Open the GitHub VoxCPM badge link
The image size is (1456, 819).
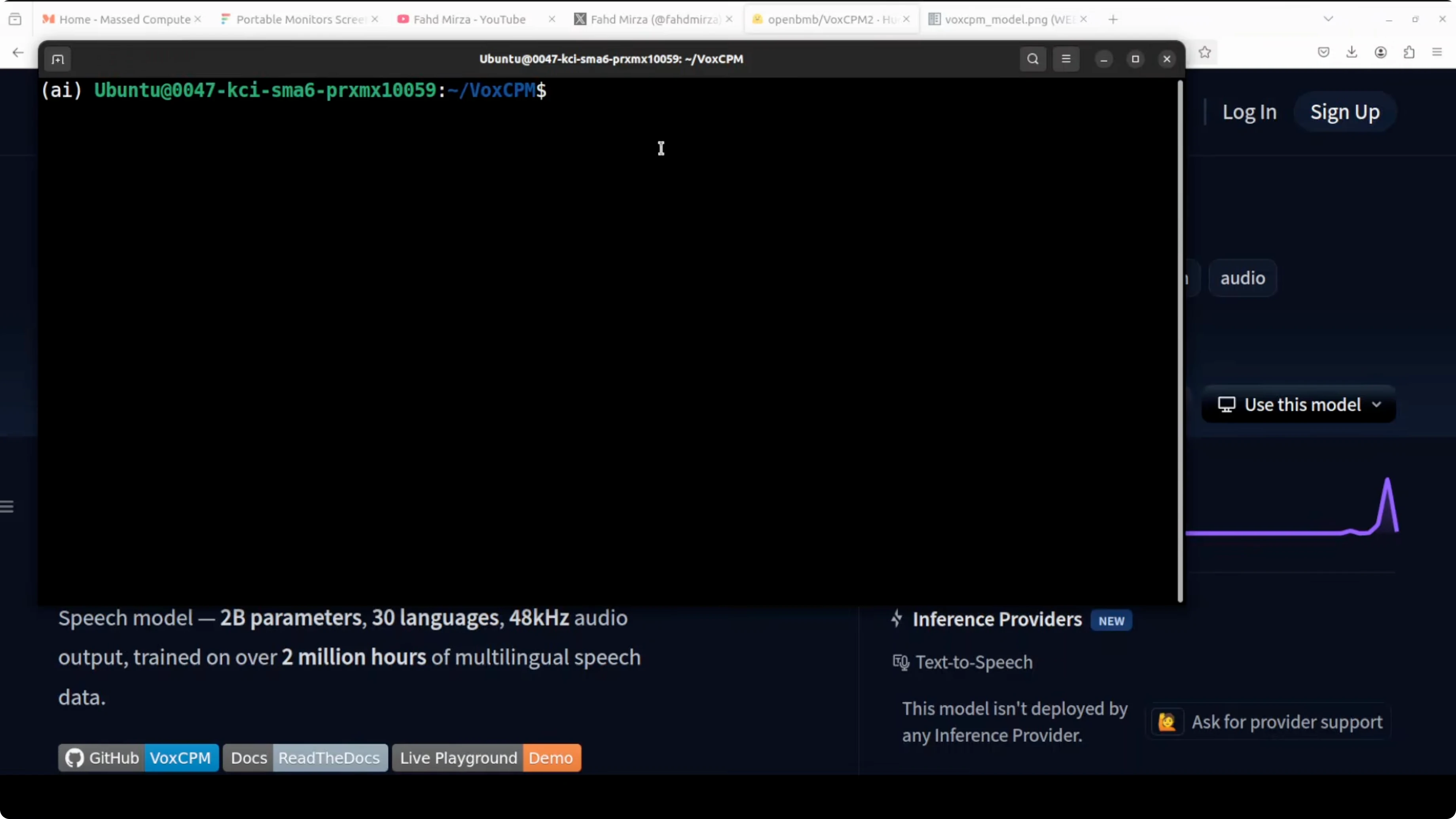(138, 758)
